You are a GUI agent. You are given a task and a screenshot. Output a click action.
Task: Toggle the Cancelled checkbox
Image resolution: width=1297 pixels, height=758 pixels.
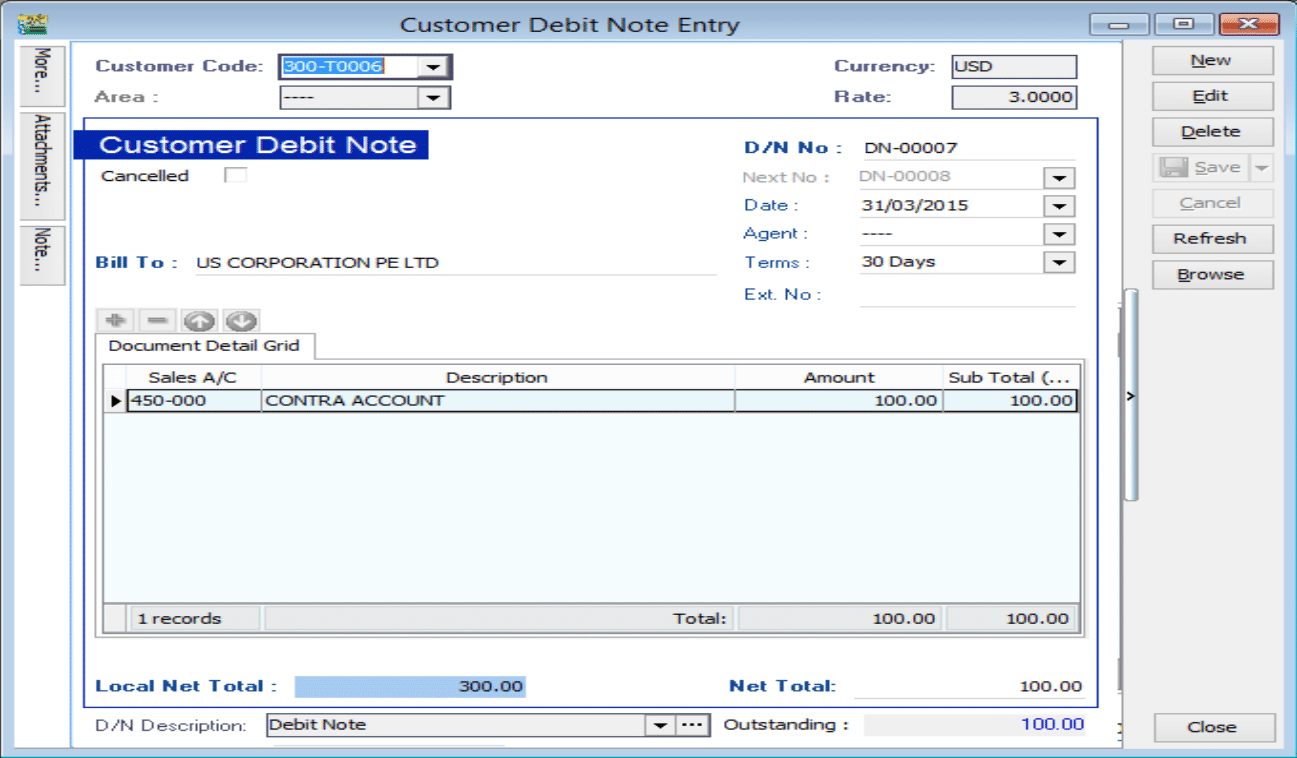click(x=235, y=176)
